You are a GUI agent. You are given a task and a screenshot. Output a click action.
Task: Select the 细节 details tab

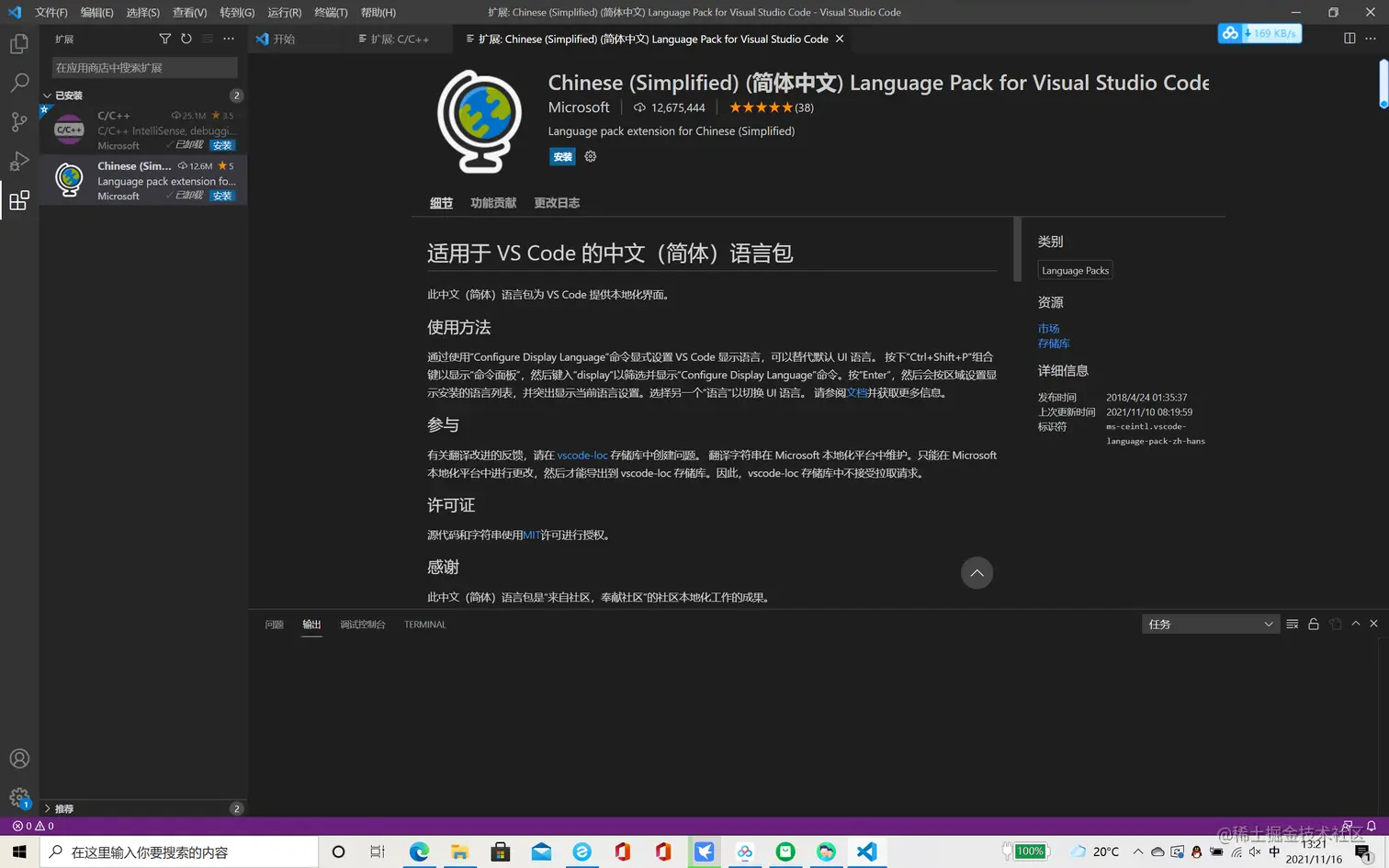pyautogui.click(x=441, y=203)
